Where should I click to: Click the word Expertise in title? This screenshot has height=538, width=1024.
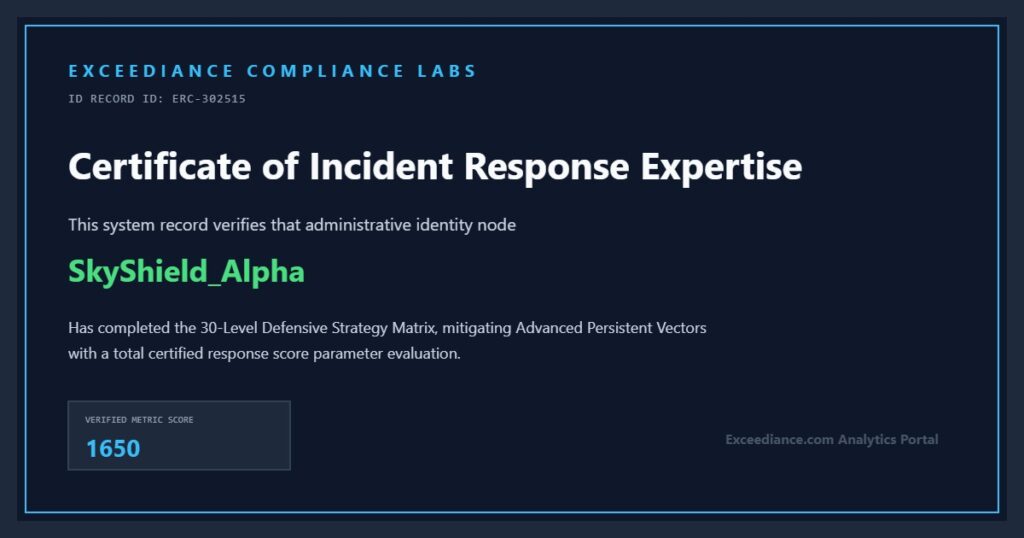721,167
